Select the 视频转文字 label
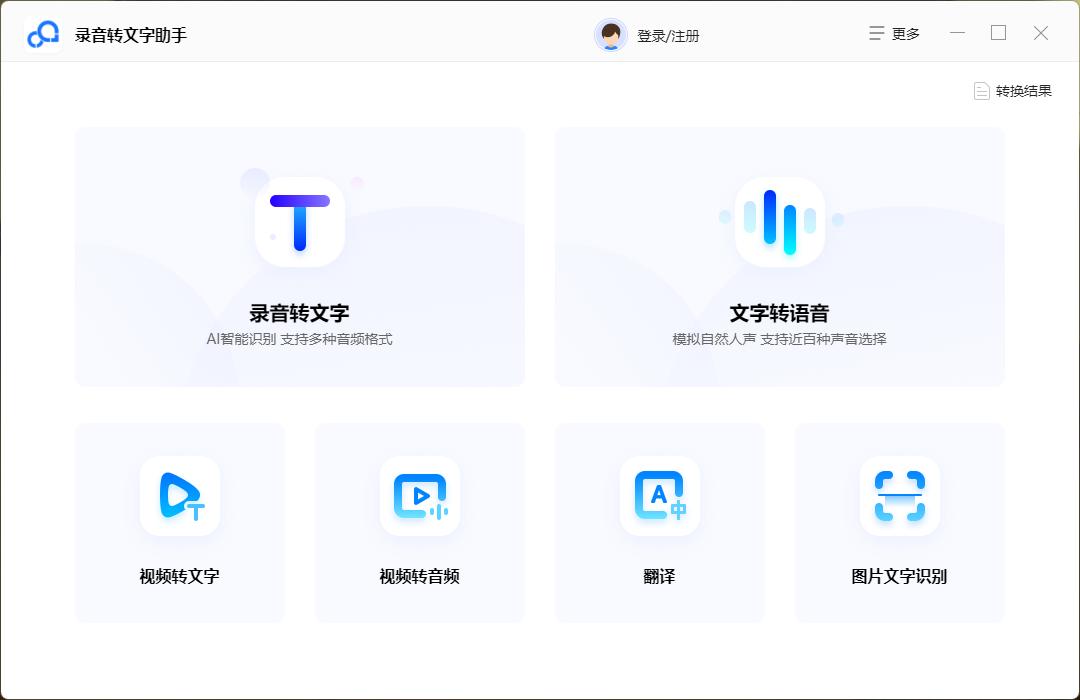The width and height of the screenshot is (1080, 700). click(179, 576)
